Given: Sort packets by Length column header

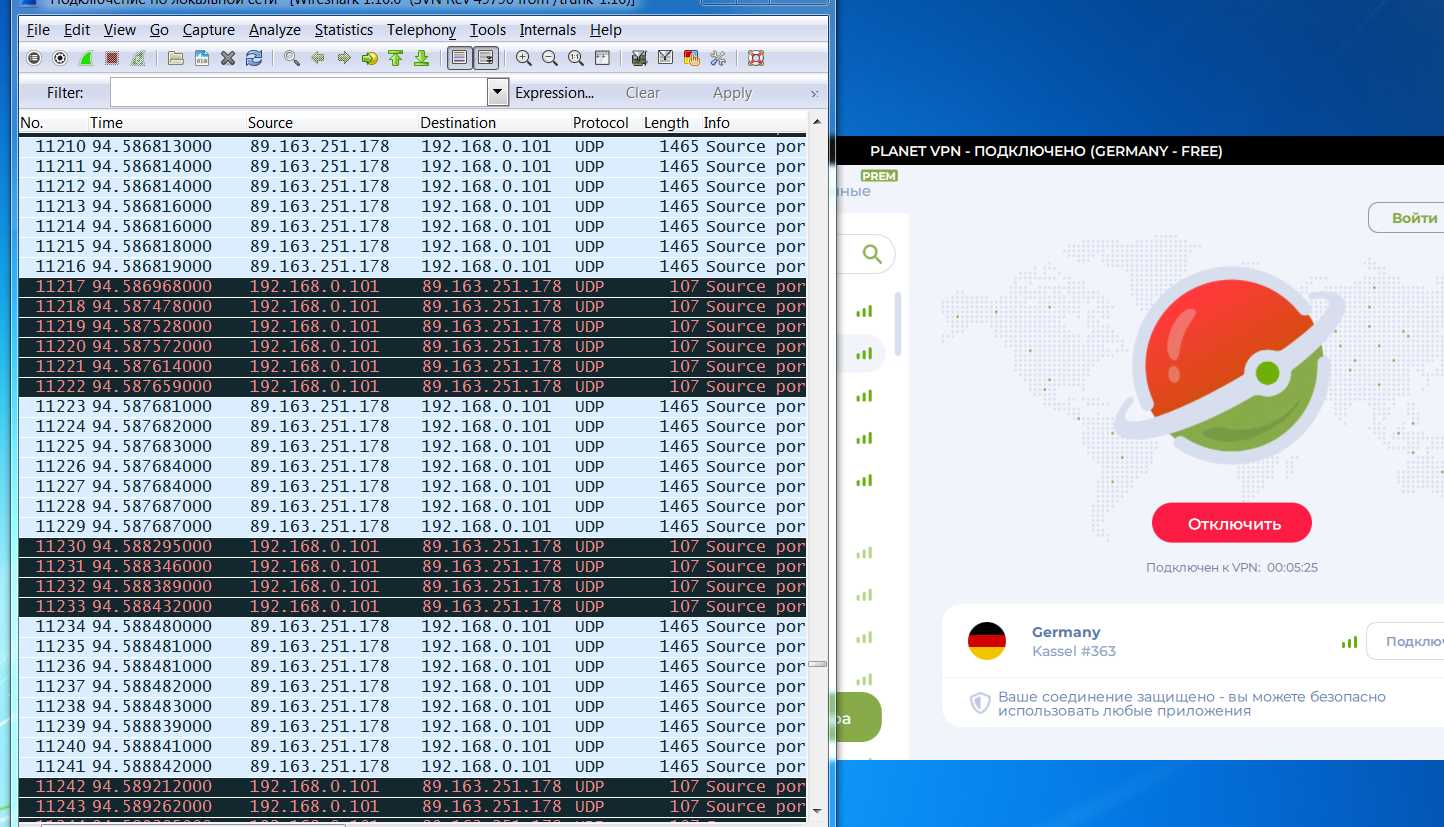Looking at the screenshot, I should click(x=666, y=123).
